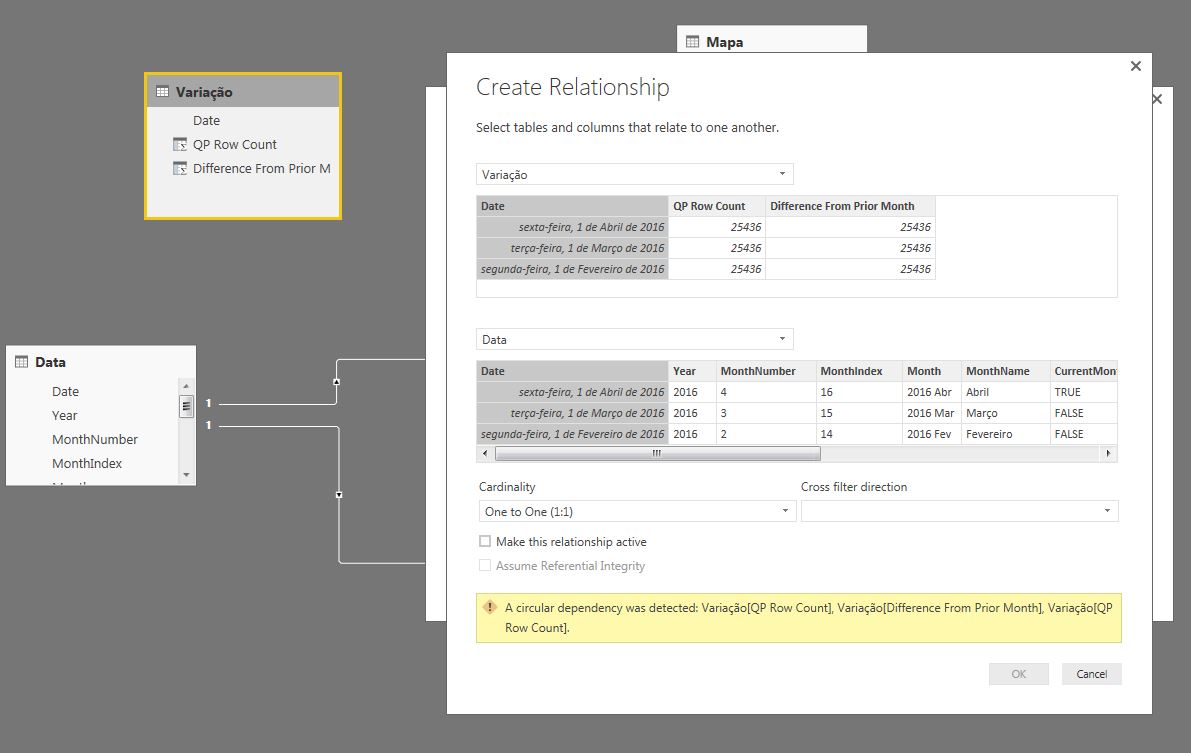Click the Cancel button

pos(1091,674)
